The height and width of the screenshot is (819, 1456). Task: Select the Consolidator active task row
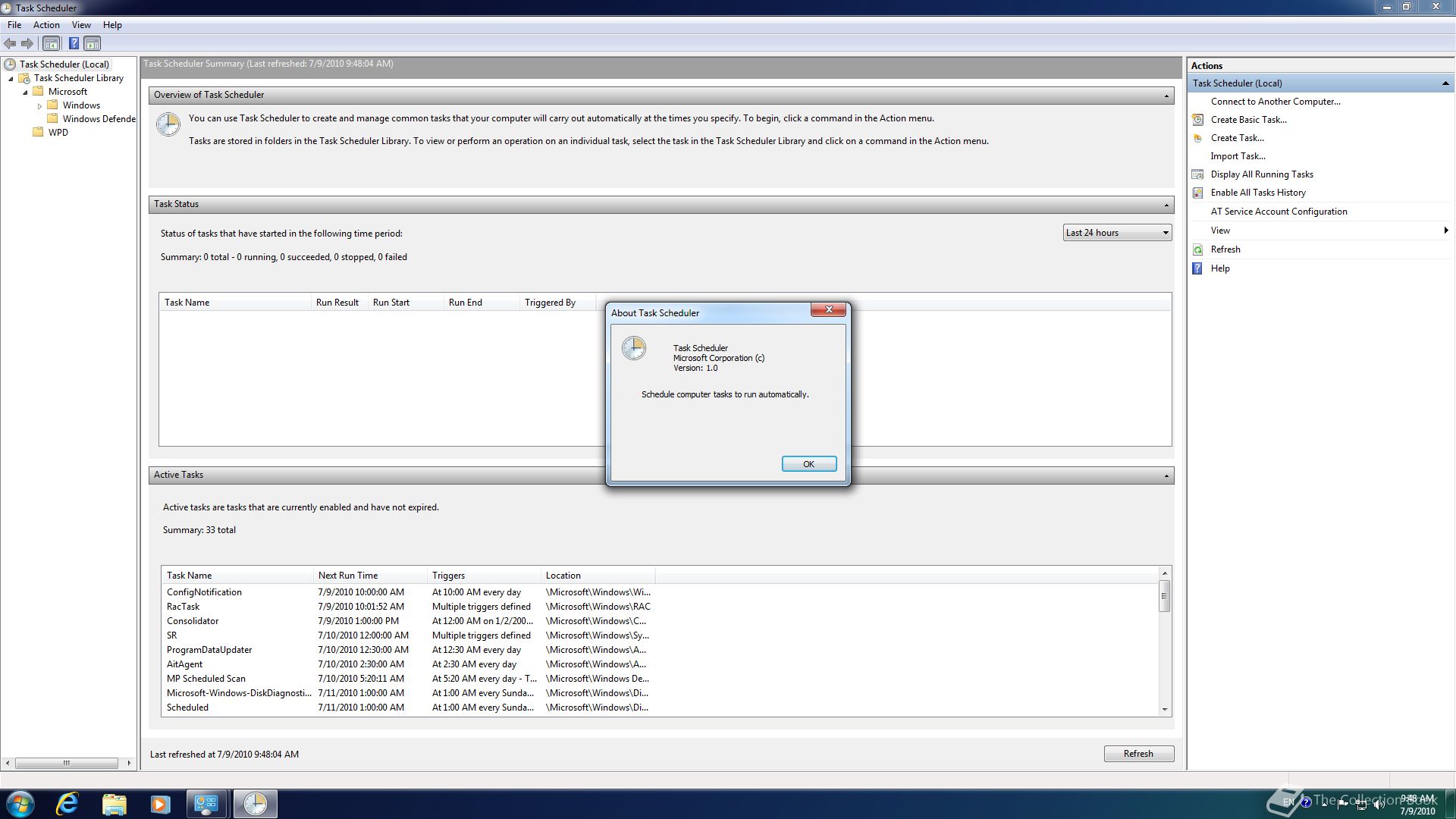[409, 621]
